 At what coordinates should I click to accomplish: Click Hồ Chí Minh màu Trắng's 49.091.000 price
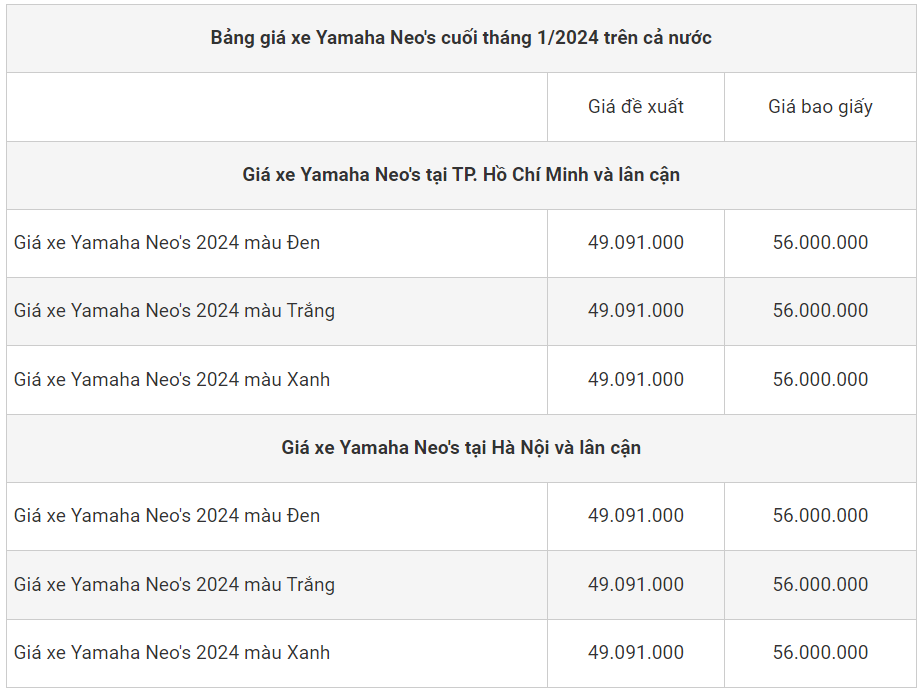point(636,311)
